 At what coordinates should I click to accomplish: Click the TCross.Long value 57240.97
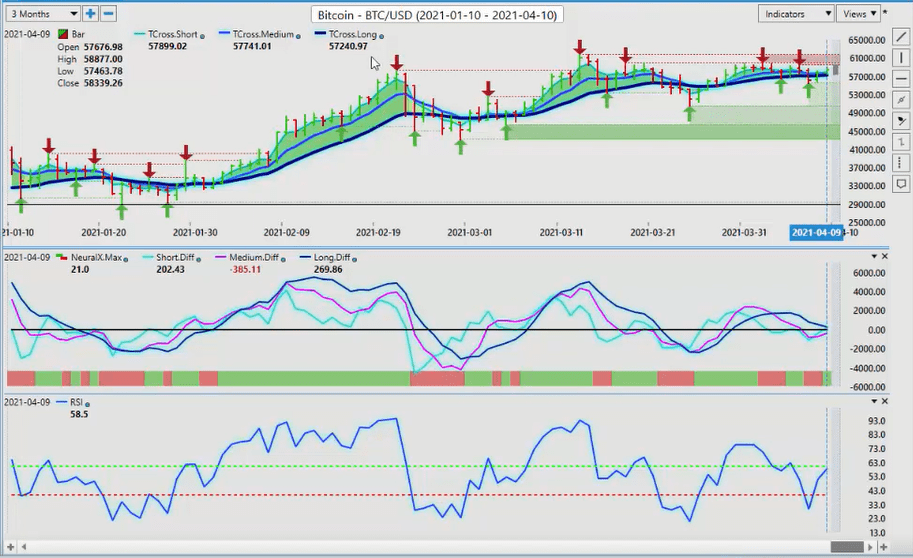pyautogui.click(x=348, y=46)
